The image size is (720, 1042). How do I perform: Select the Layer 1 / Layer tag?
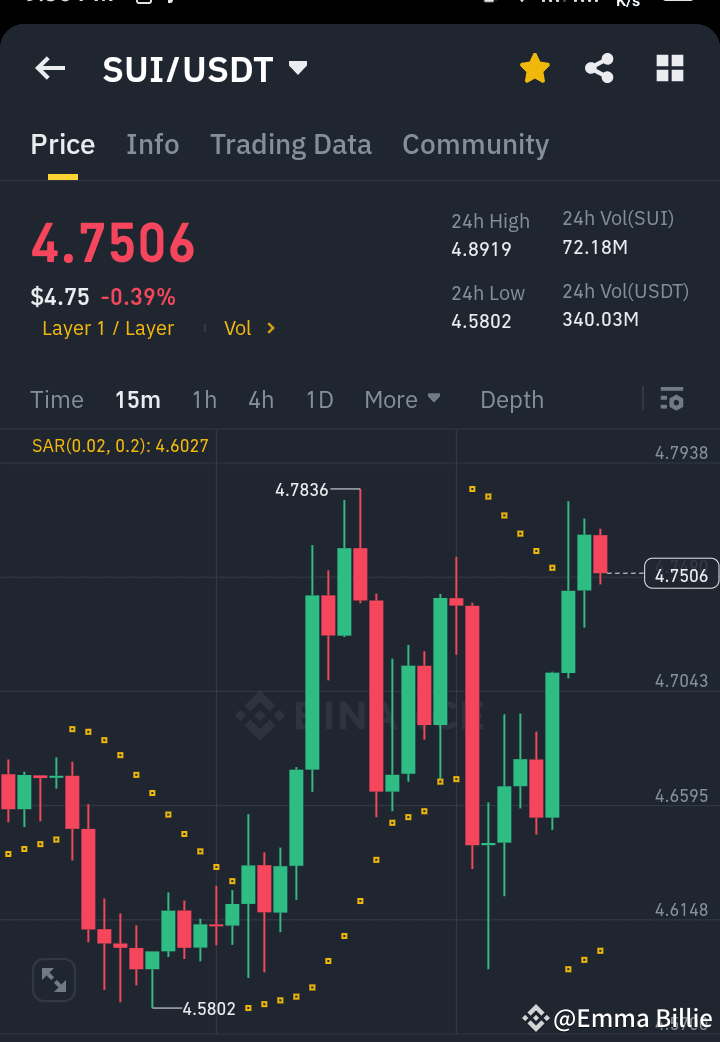107,328
